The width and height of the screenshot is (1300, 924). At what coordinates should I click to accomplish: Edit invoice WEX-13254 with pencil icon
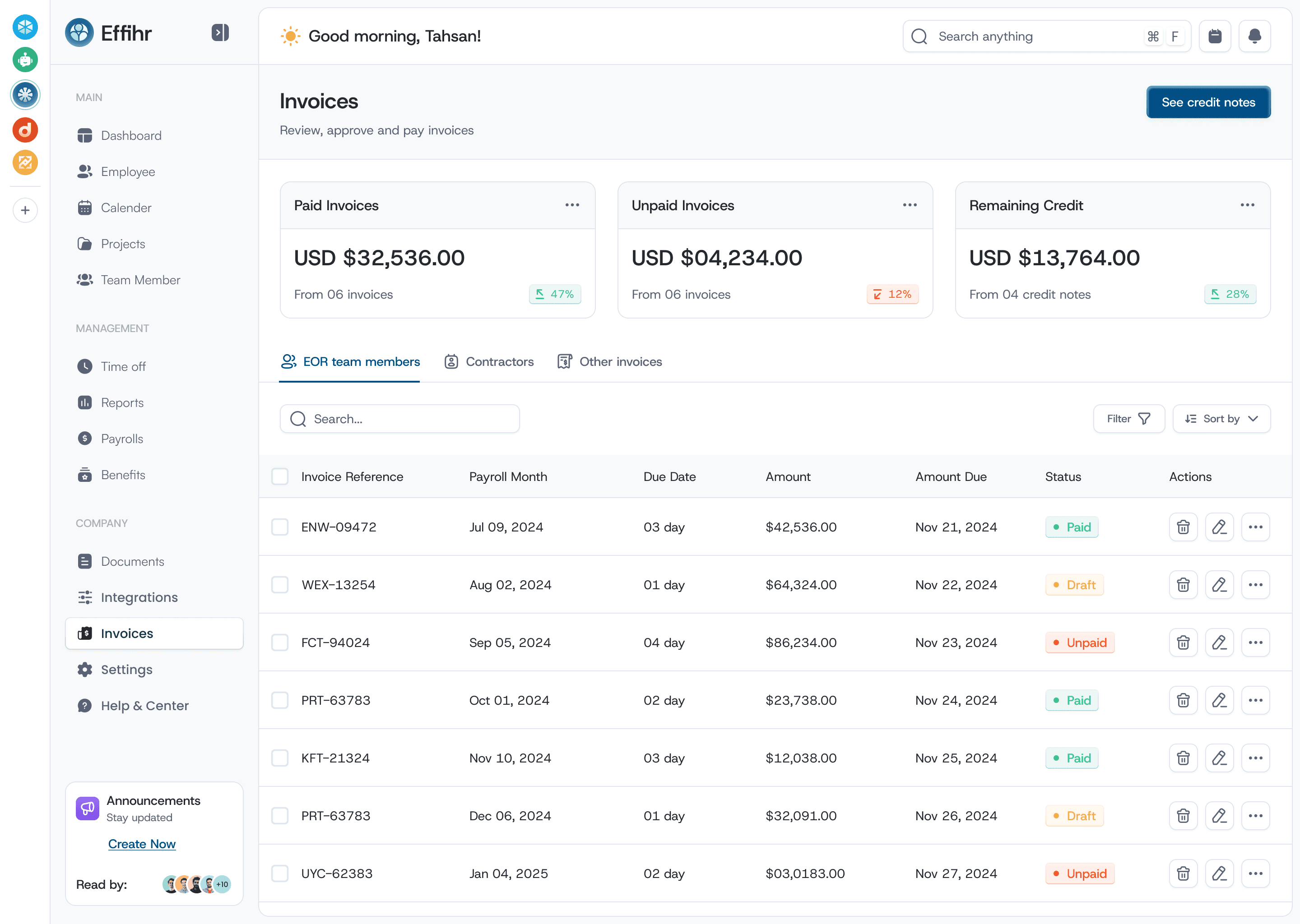pos(1219,585)
